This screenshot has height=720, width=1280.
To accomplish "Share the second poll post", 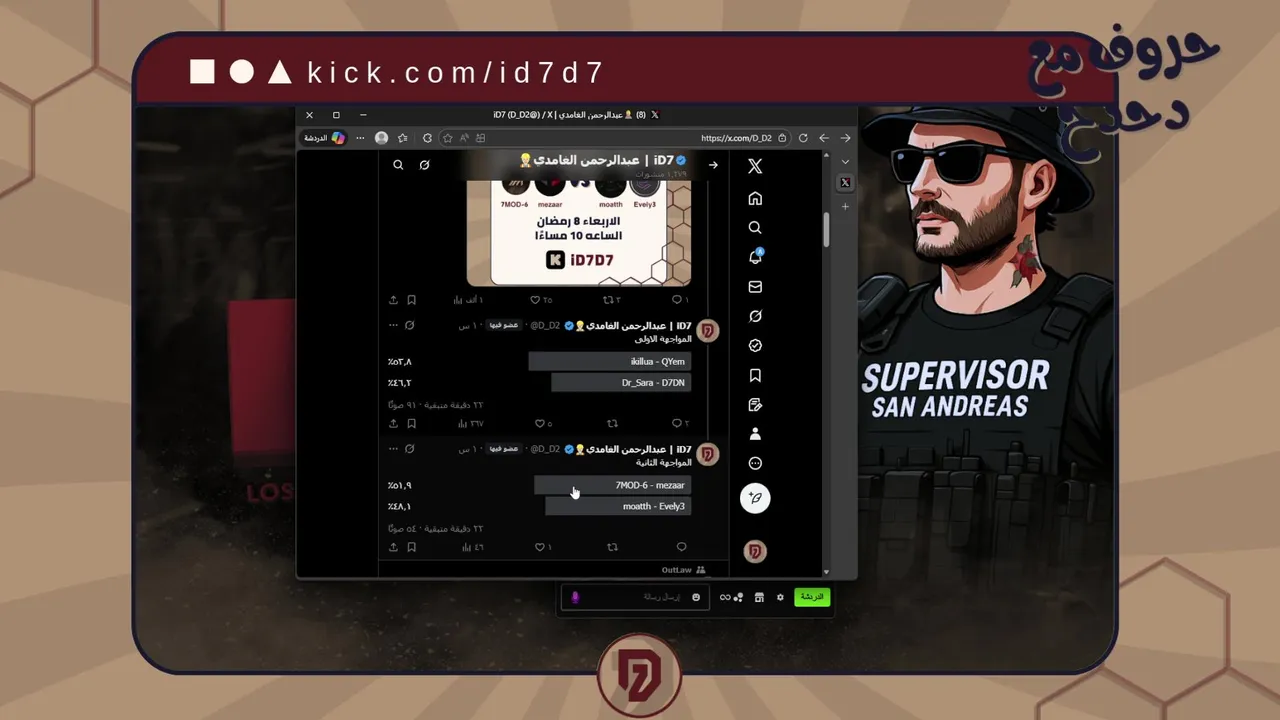I will pyautogui.click(x=393, y=547).
